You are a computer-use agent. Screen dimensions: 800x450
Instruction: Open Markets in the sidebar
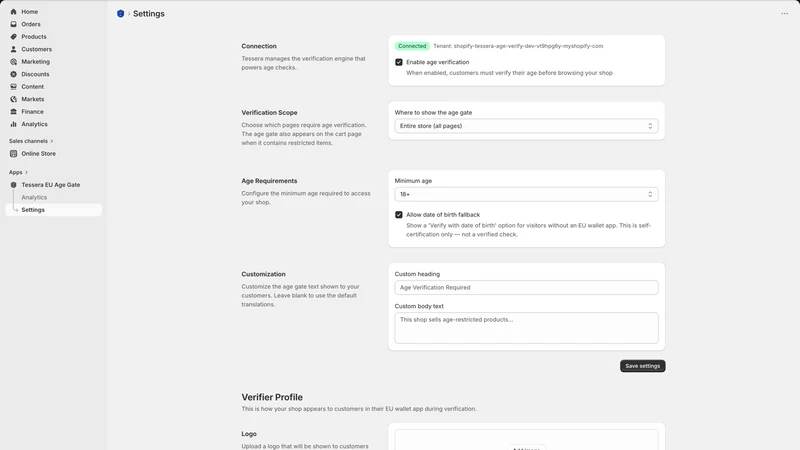(x=54, y=99)
